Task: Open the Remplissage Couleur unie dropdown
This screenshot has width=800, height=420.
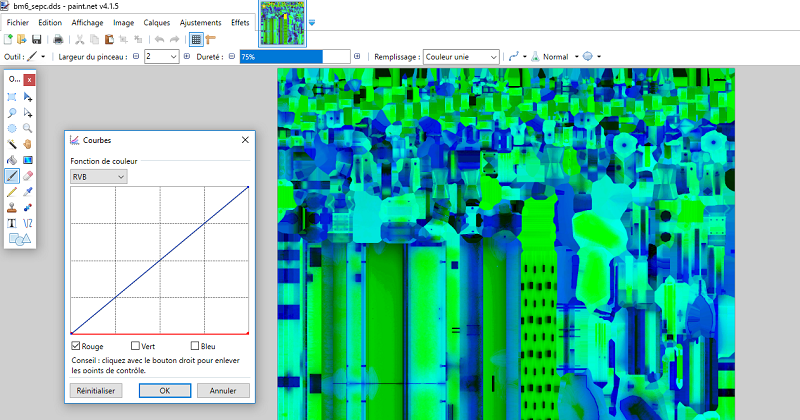Action: click(461, 57)
